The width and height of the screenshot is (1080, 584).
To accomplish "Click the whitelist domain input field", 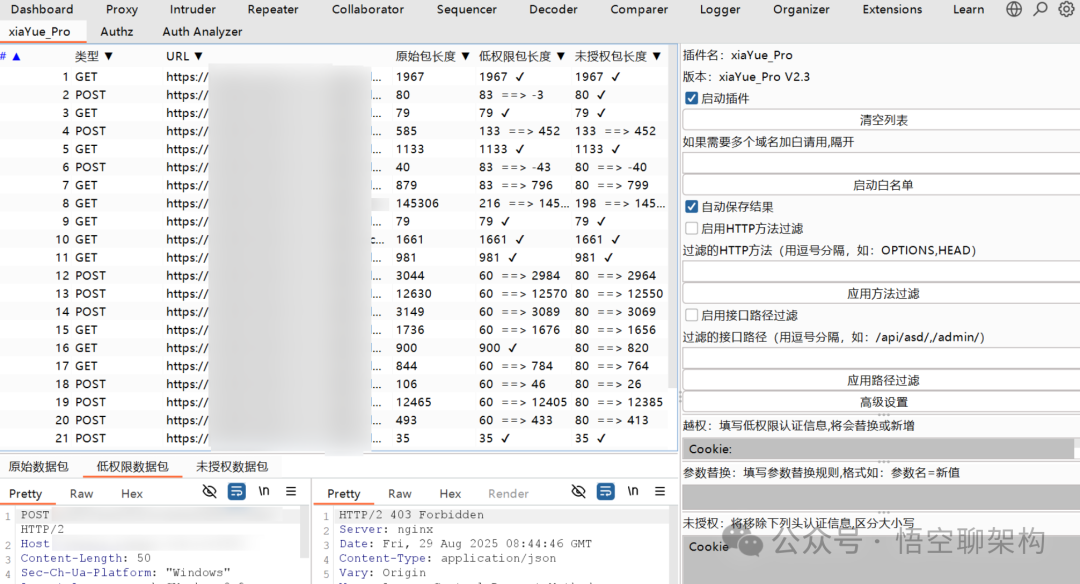I will point(882,163).
